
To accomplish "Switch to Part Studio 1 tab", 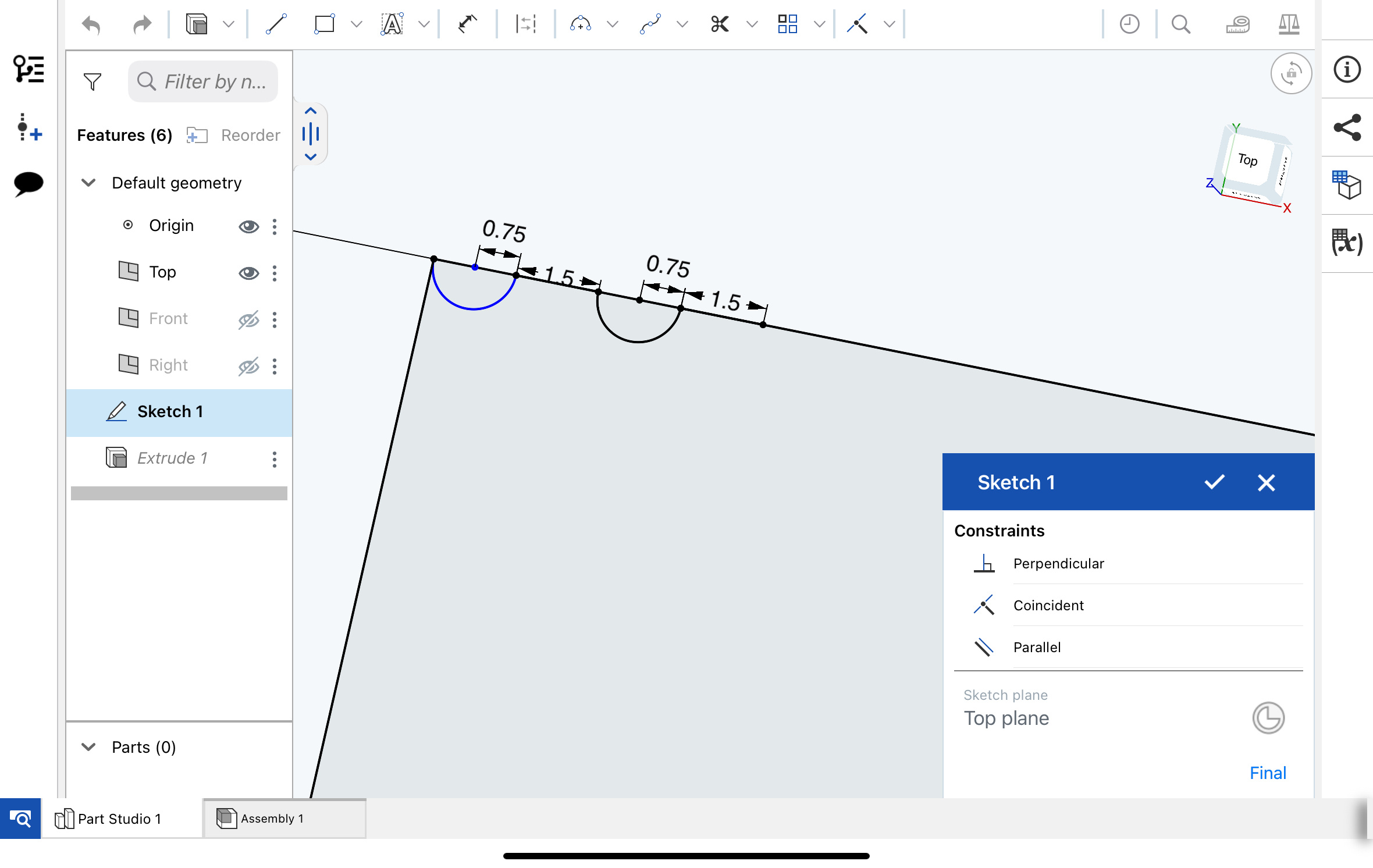I will tap(119, 819).
